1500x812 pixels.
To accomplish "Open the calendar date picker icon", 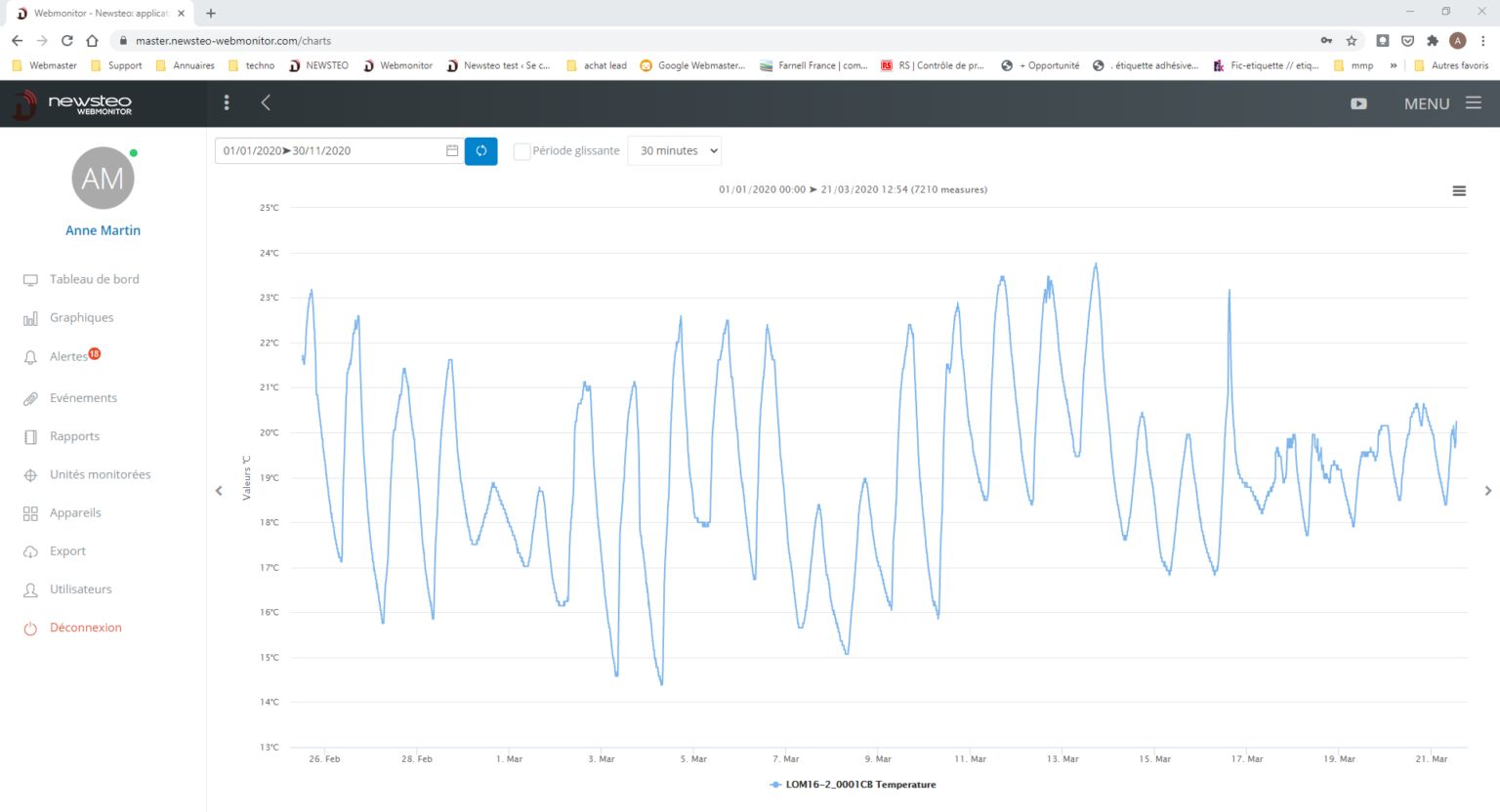I will click(452, 150).
